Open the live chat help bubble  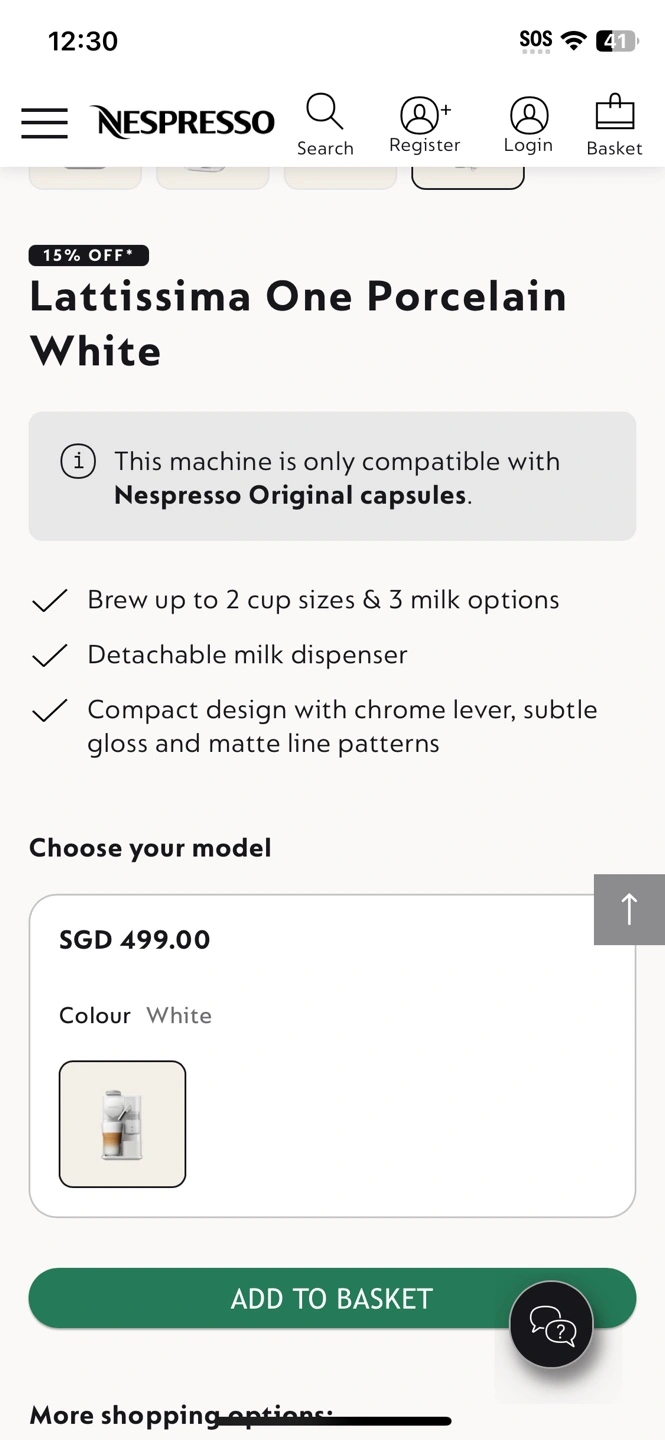click(551, 1324)
